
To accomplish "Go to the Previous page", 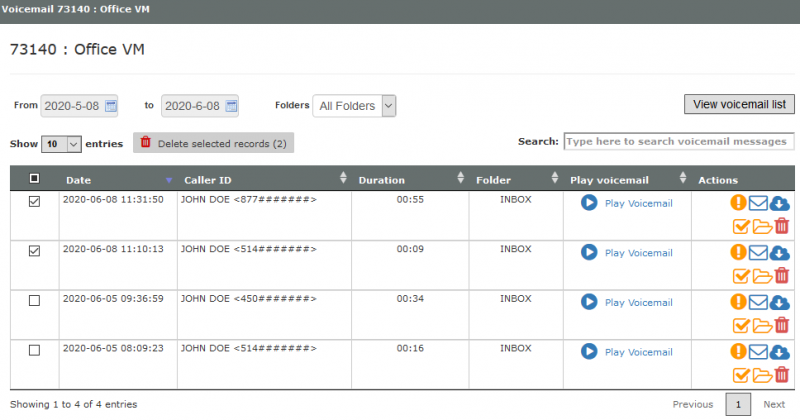I will point(692,404).
